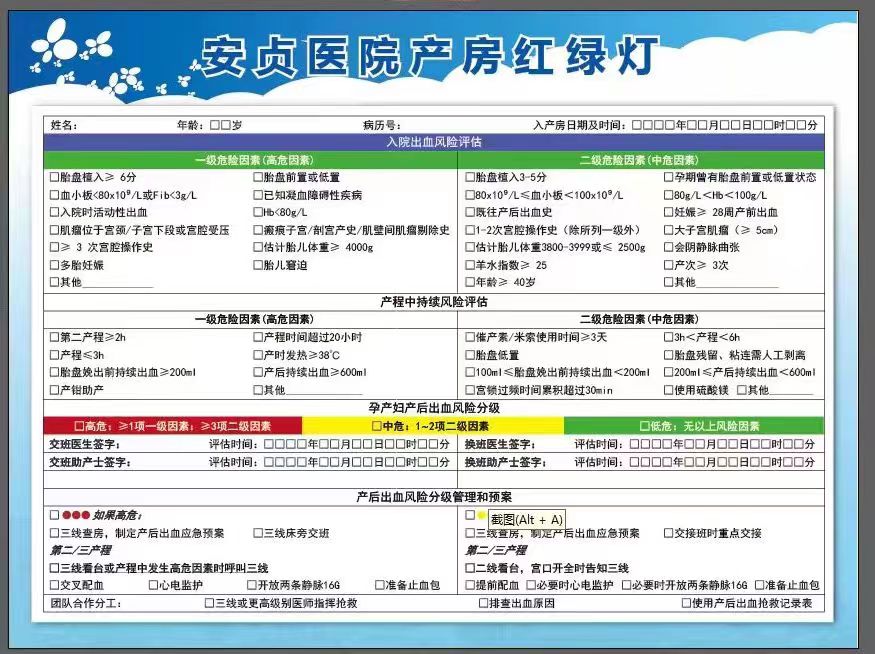
Task: Click the red 高危 risk level band
Action: pyautogui.click(x=172, y=425)
